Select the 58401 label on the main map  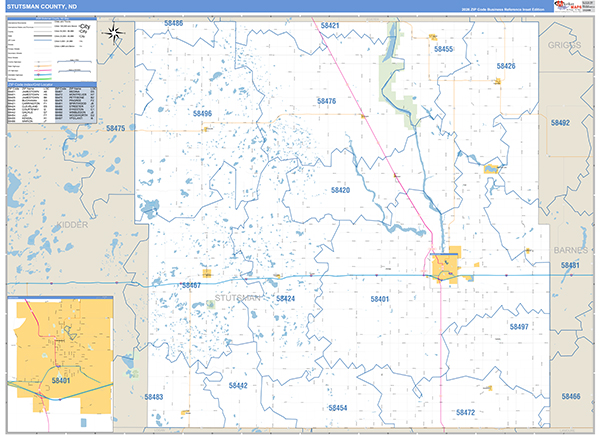(380, 299)
